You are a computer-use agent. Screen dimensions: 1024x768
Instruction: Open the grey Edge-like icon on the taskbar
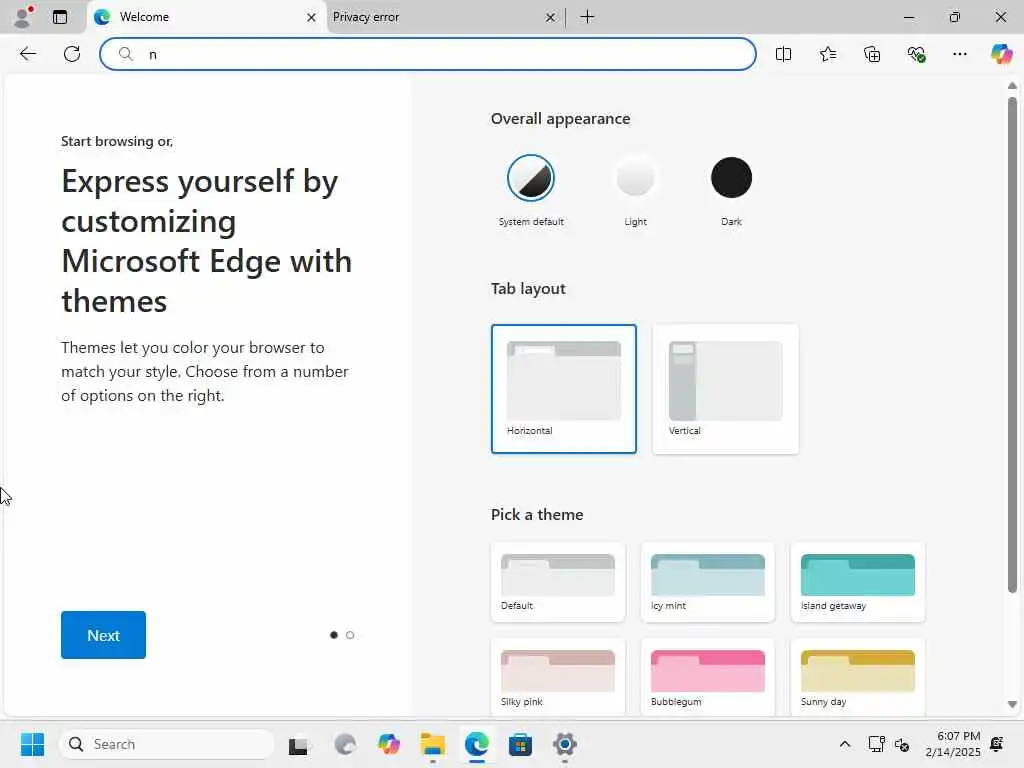coord(345,744)
